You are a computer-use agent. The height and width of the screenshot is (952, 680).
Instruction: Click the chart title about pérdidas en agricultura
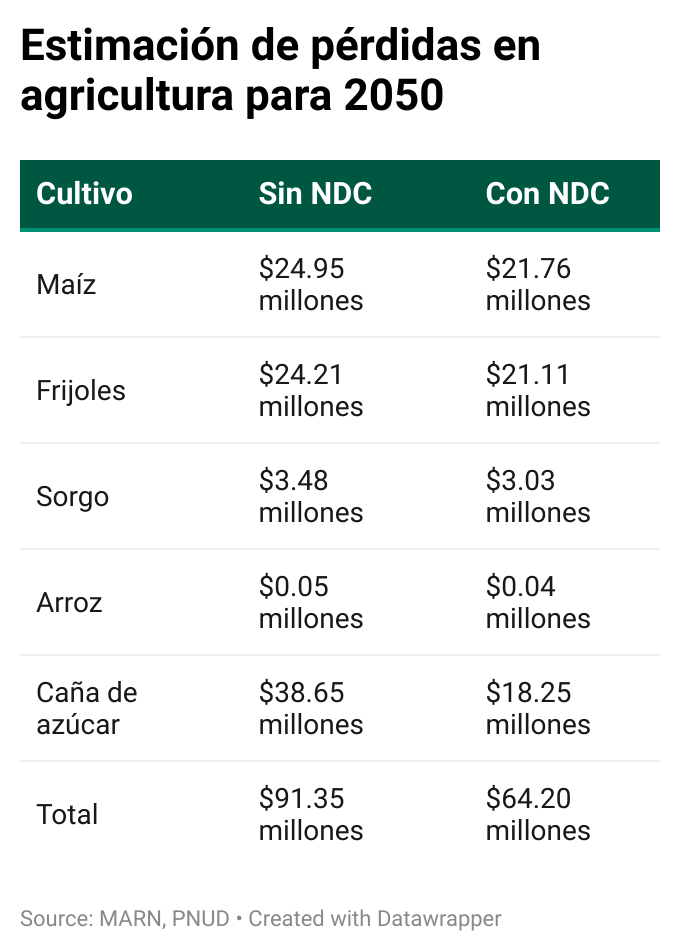coord(280,72)
